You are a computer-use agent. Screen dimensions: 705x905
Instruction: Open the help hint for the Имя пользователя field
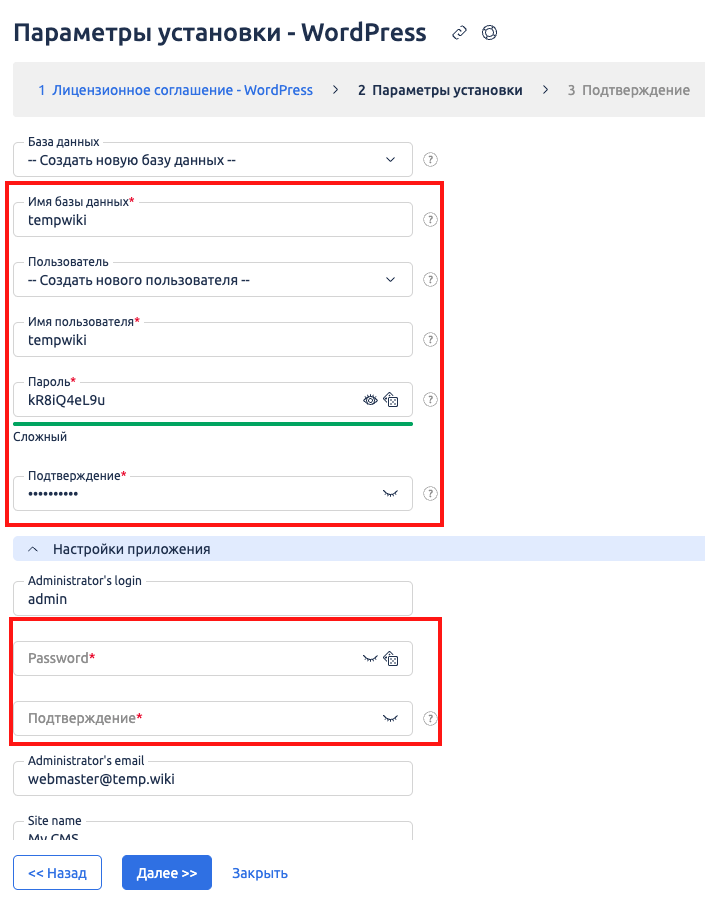pyautogui.click(x=431, y=340)
